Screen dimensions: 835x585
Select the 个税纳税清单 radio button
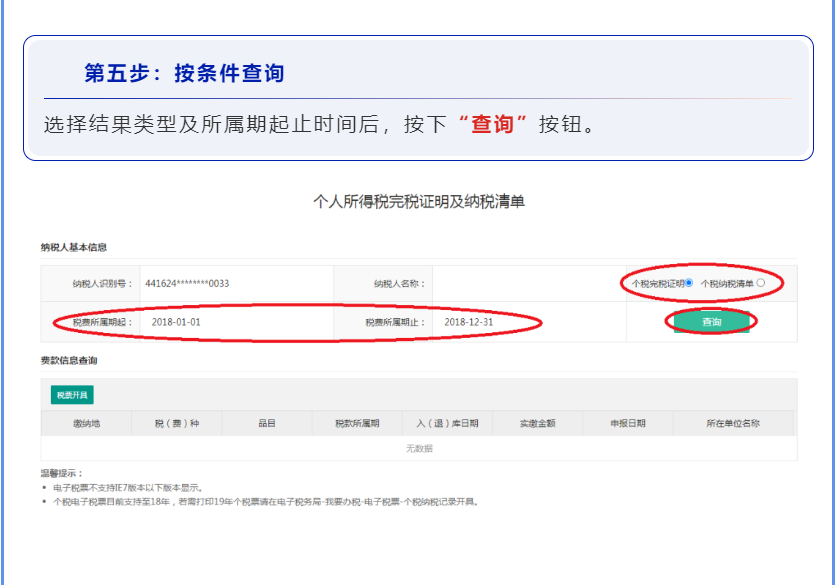(x=761, y=283)
